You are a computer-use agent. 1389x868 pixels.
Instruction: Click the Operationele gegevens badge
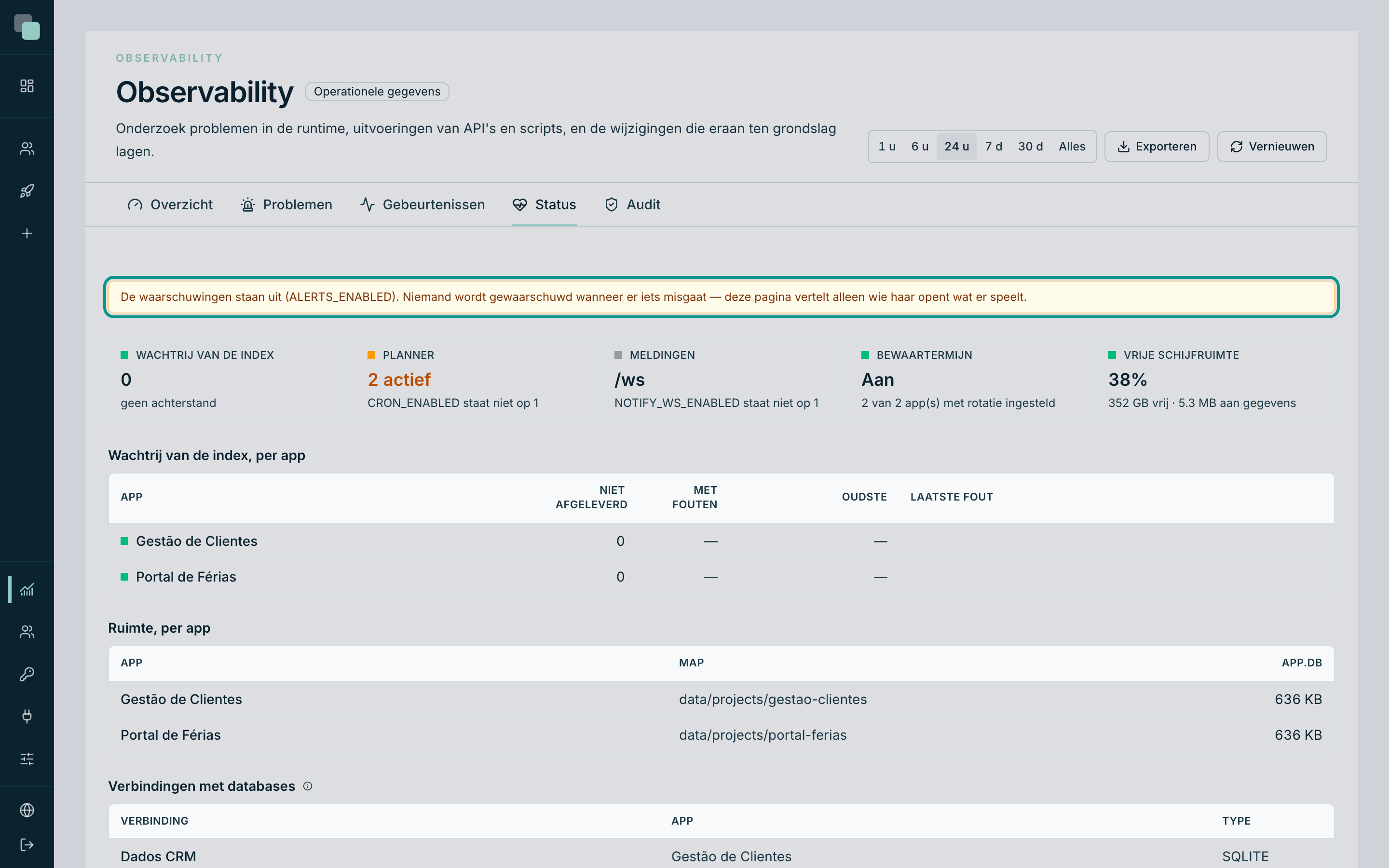pyautogui.click(x=377, y=92)
